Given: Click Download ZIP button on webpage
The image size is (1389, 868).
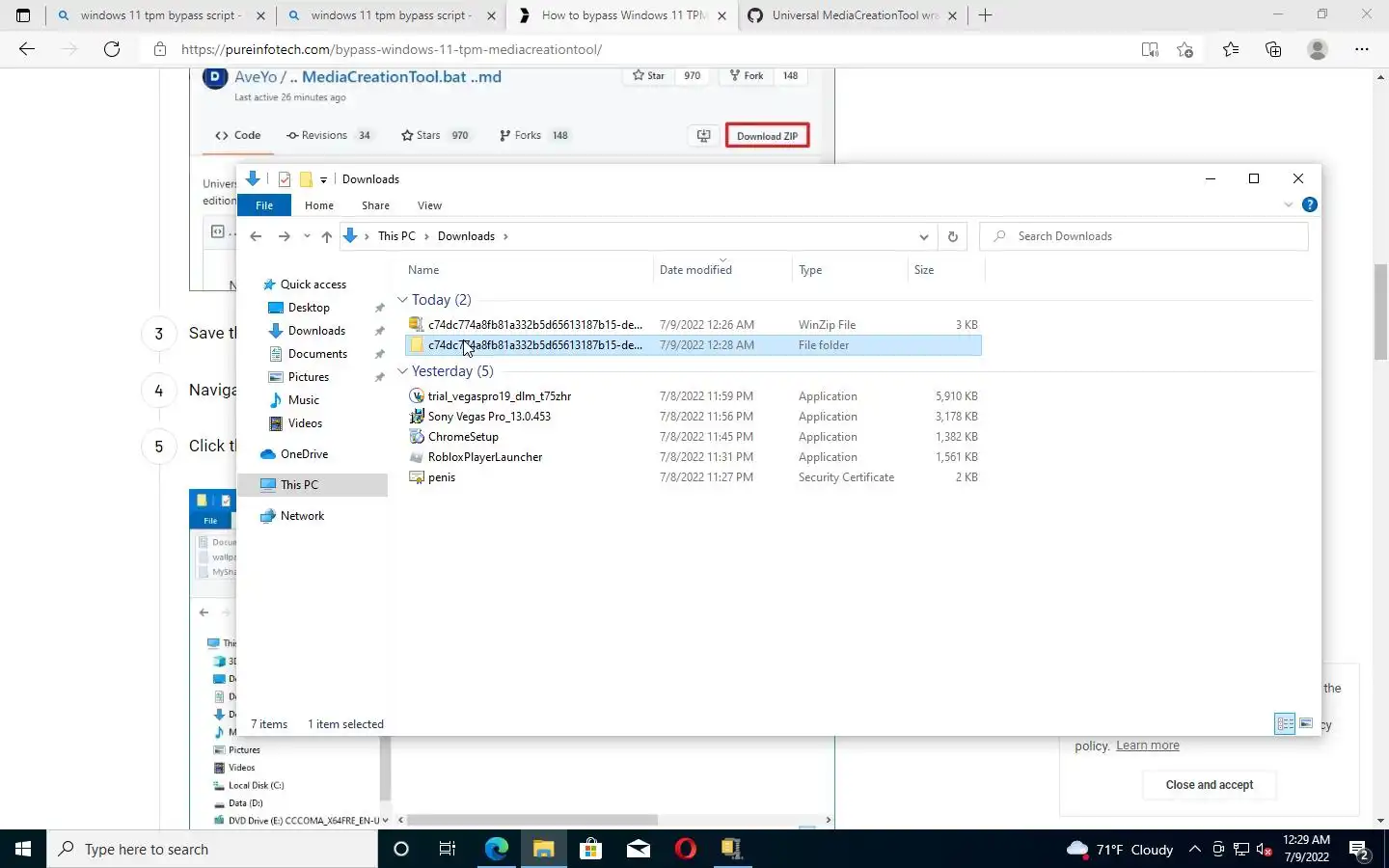Looking at the screenshot, I should [767, 136].
